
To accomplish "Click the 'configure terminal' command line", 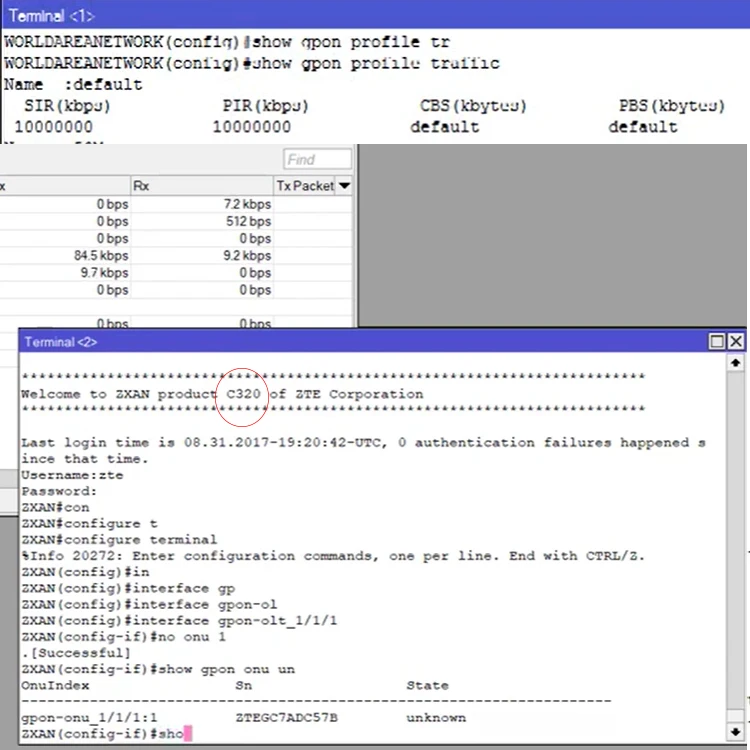I will pyautogui.click(x=119, y=540).
